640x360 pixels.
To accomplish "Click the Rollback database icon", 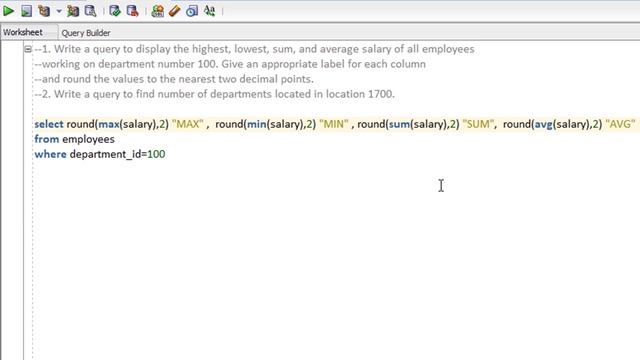I will (133, 11).
